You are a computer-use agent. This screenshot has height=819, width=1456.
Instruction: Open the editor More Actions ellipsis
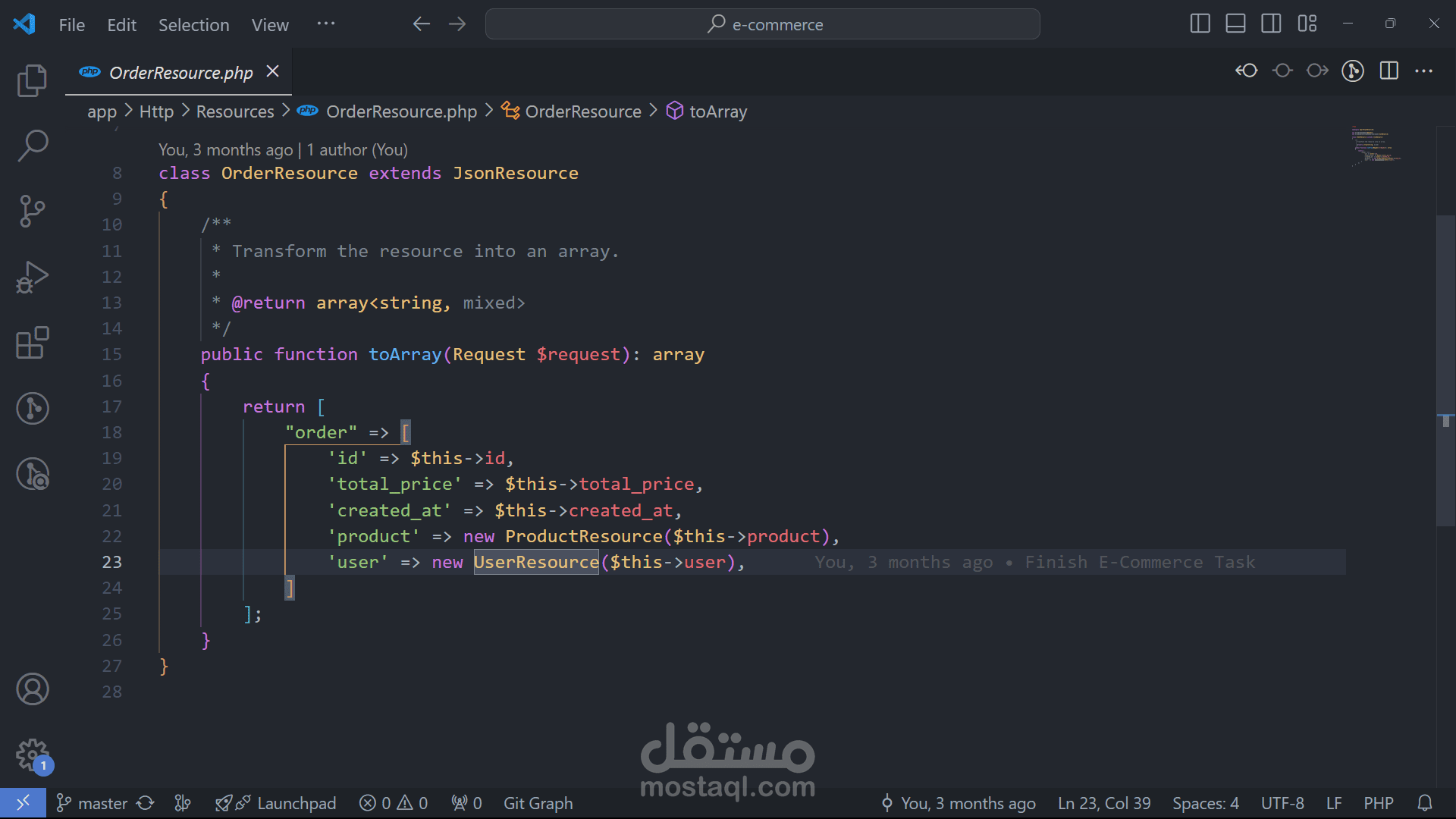pos(1423,71)
